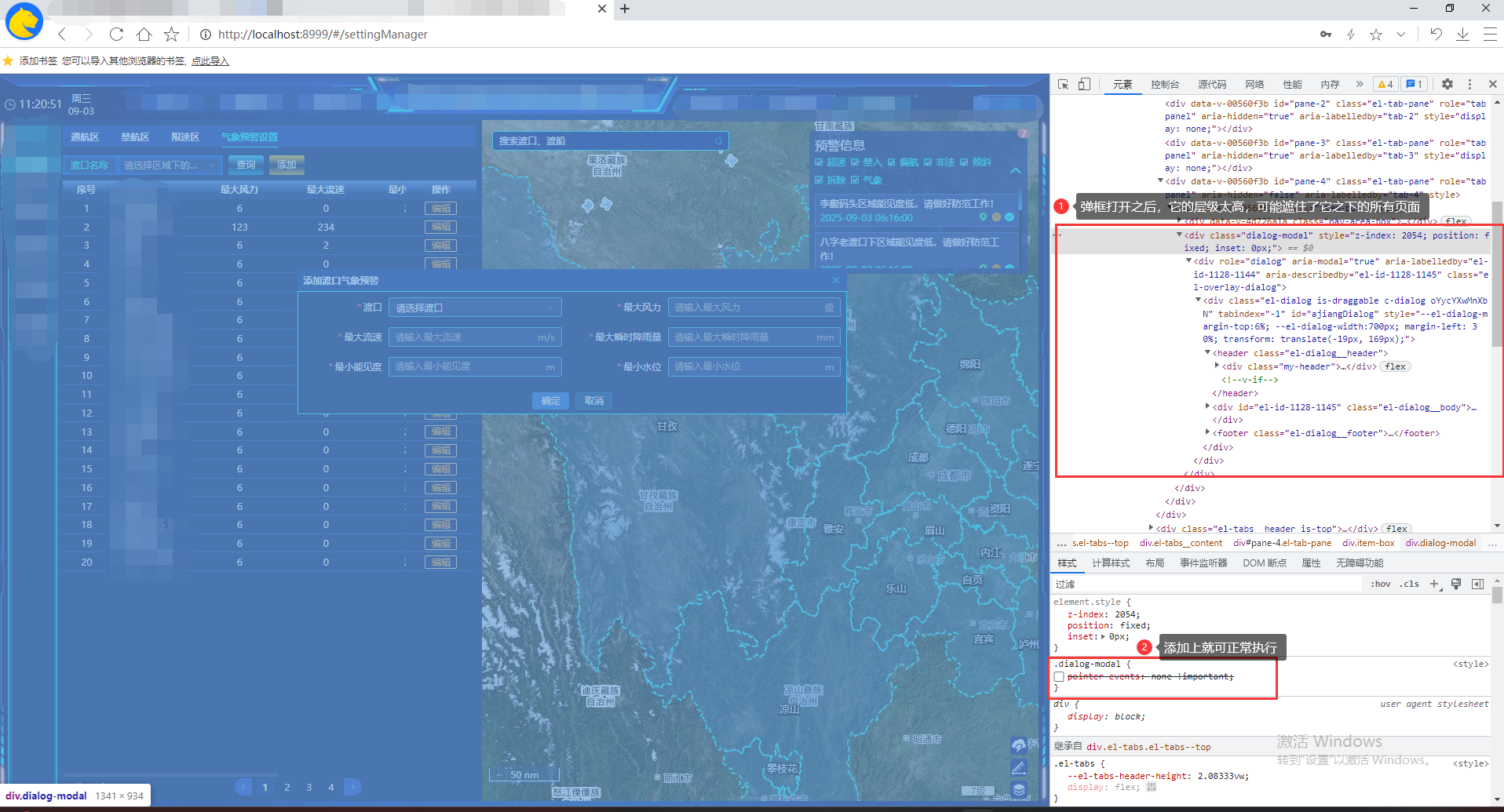Show the 4 warnings badge
Image resolution: width=1504 pixels, height=812 pixels.
coord(1385,84)
